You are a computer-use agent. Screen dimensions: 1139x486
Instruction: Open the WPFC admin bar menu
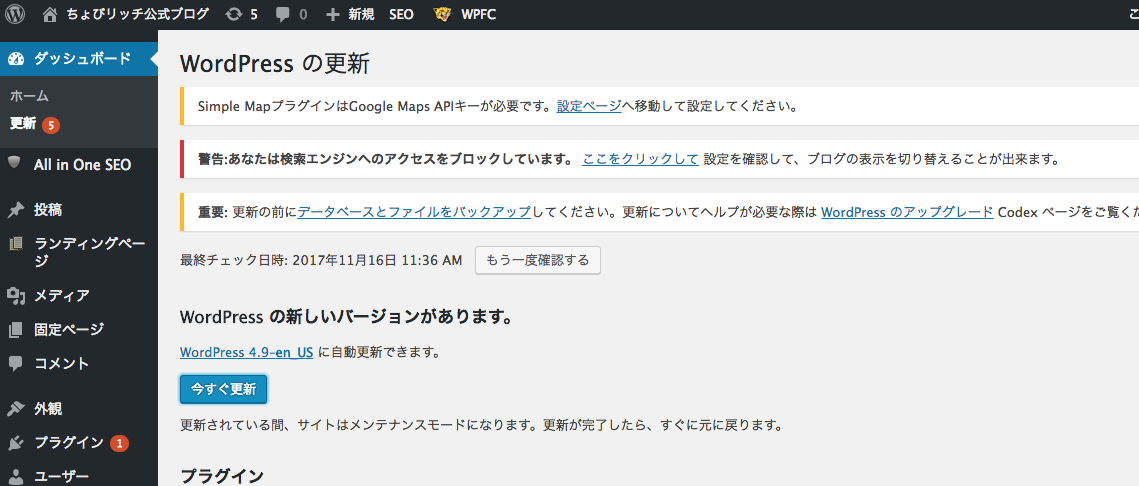(x=479, y=15)
